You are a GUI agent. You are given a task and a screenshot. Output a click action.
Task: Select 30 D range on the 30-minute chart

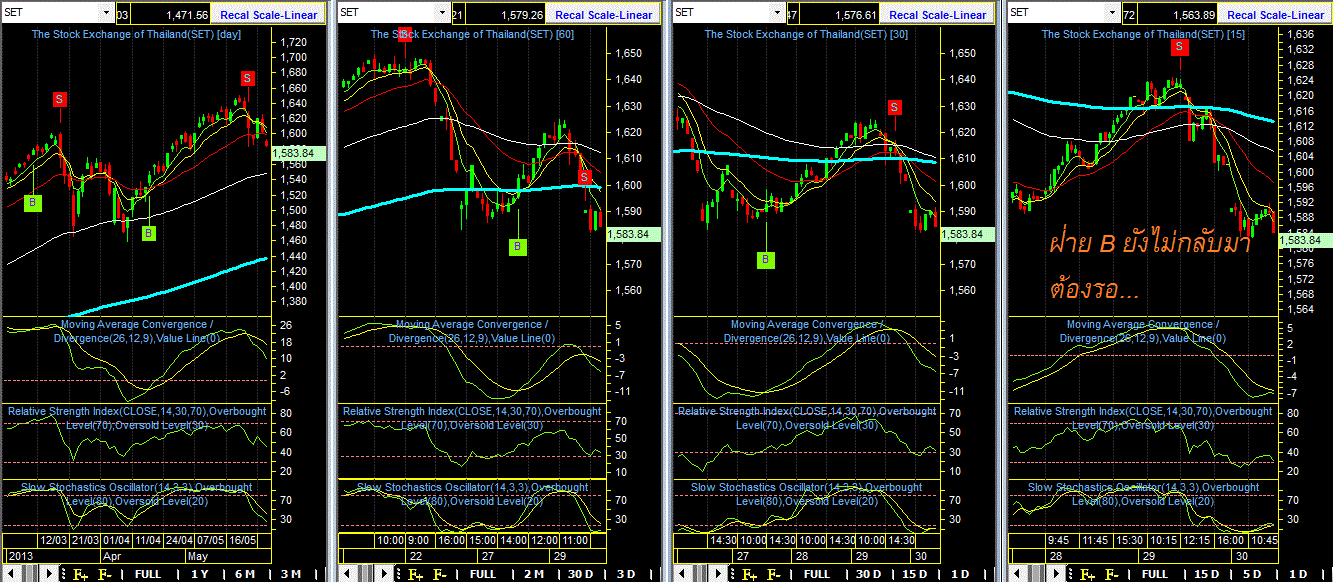click(x=870, y=574)
